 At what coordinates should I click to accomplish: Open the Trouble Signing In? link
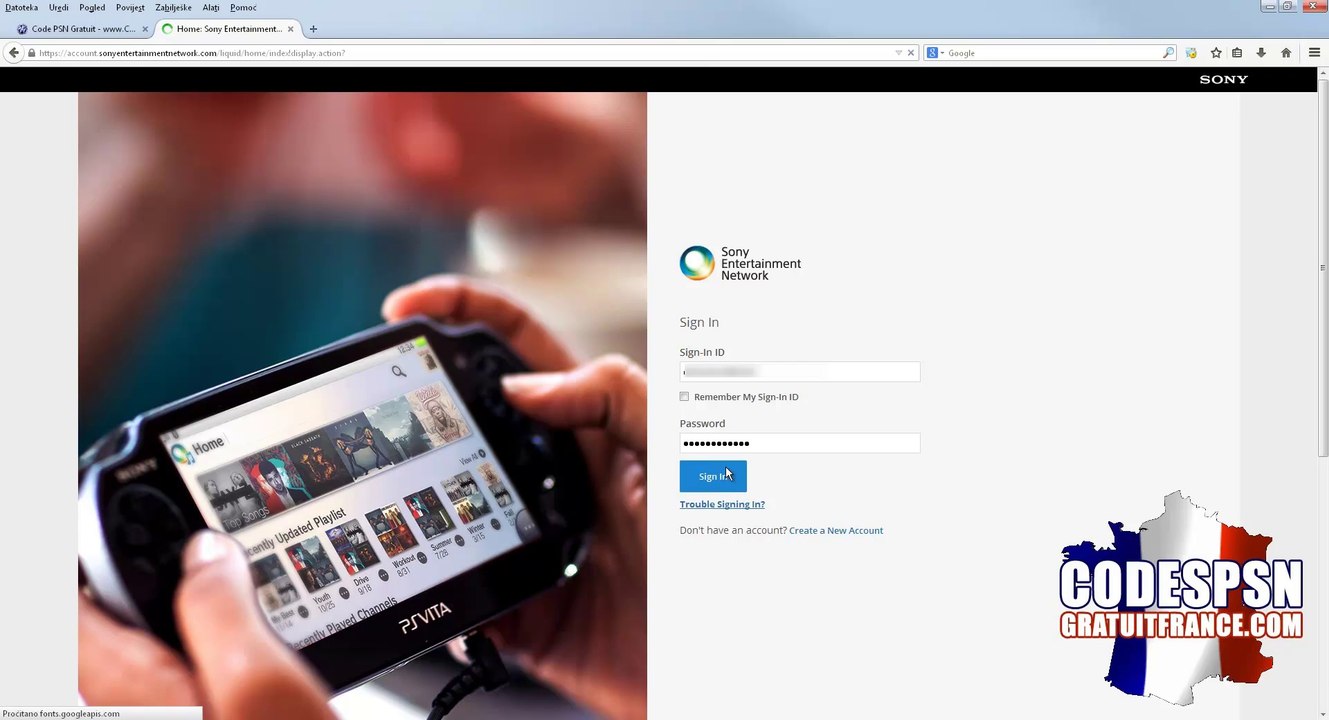pos(722,504)
